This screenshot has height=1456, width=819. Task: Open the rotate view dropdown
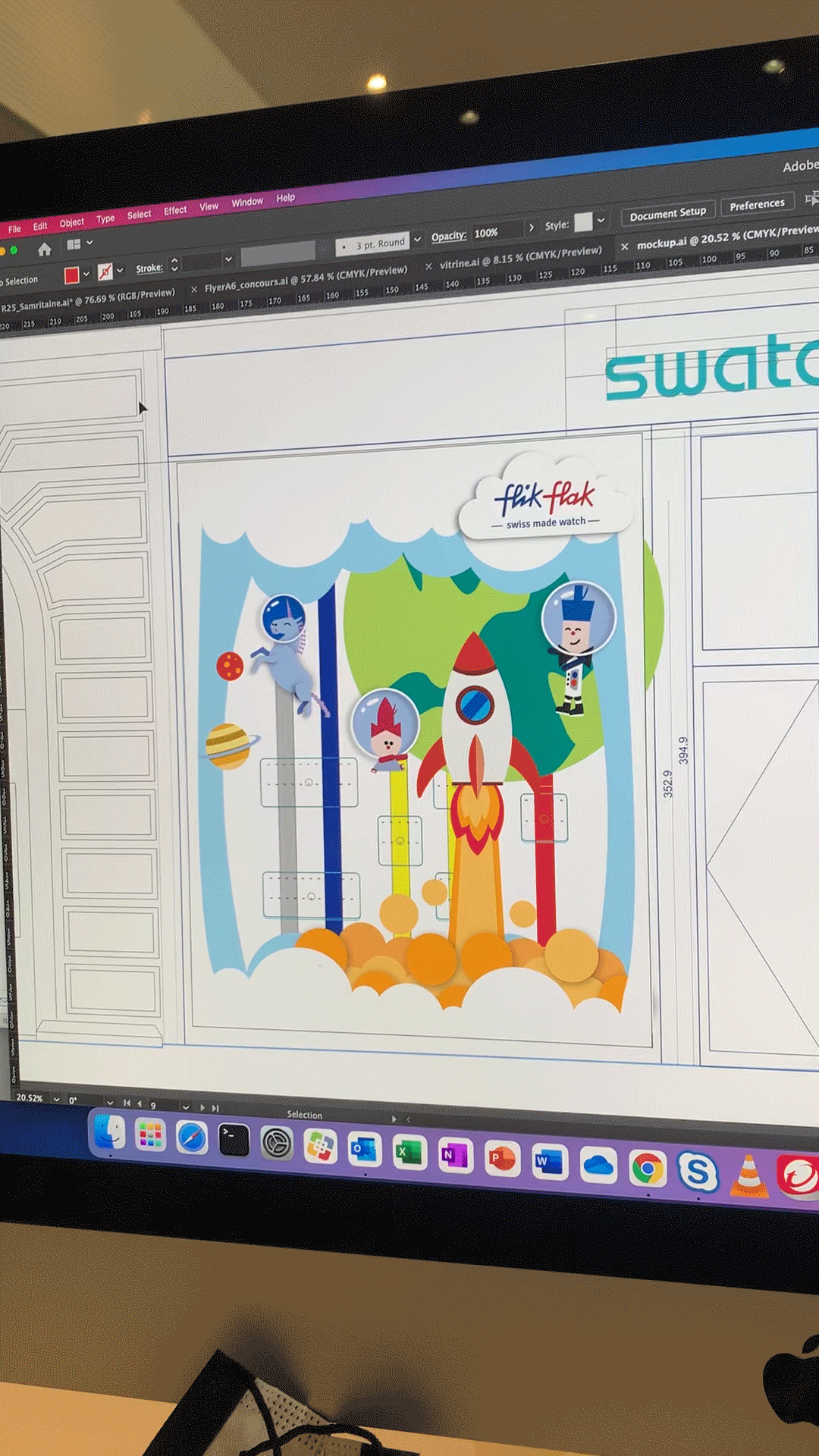click(x=110, y=1102)
